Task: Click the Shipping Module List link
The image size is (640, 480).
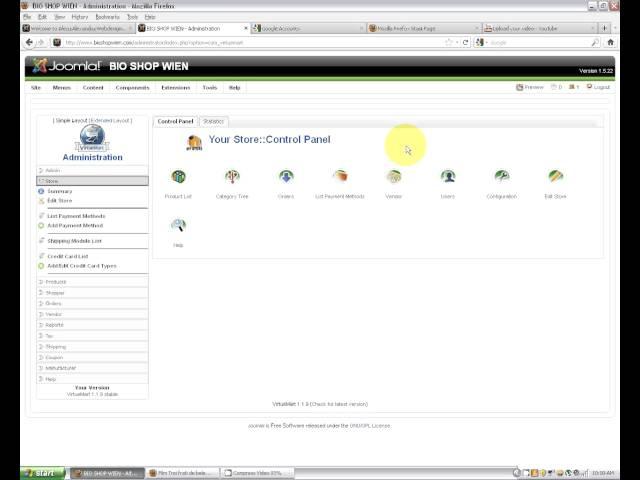Action: (x=74, y=241)
